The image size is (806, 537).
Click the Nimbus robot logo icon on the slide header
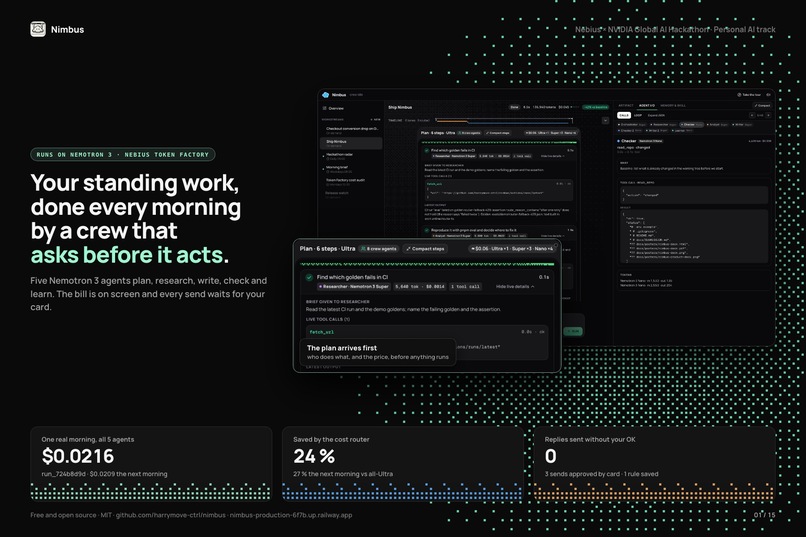tap(38, 29)
